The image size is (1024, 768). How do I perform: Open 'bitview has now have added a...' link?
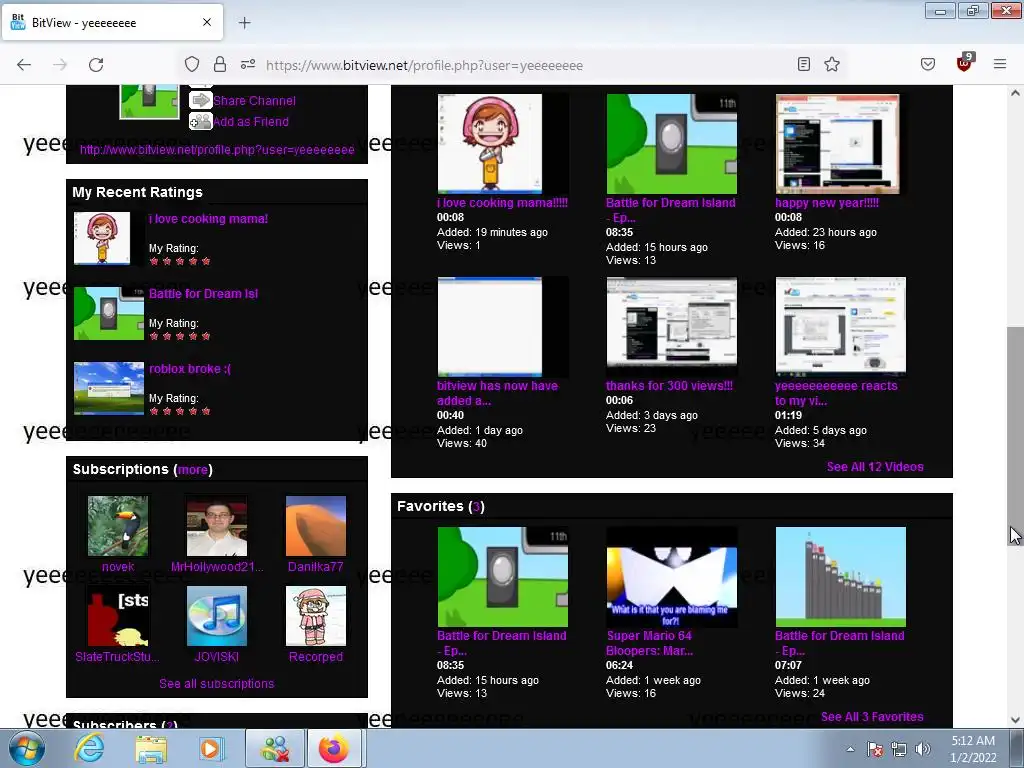pyautogui.click(x=498, y=393)
